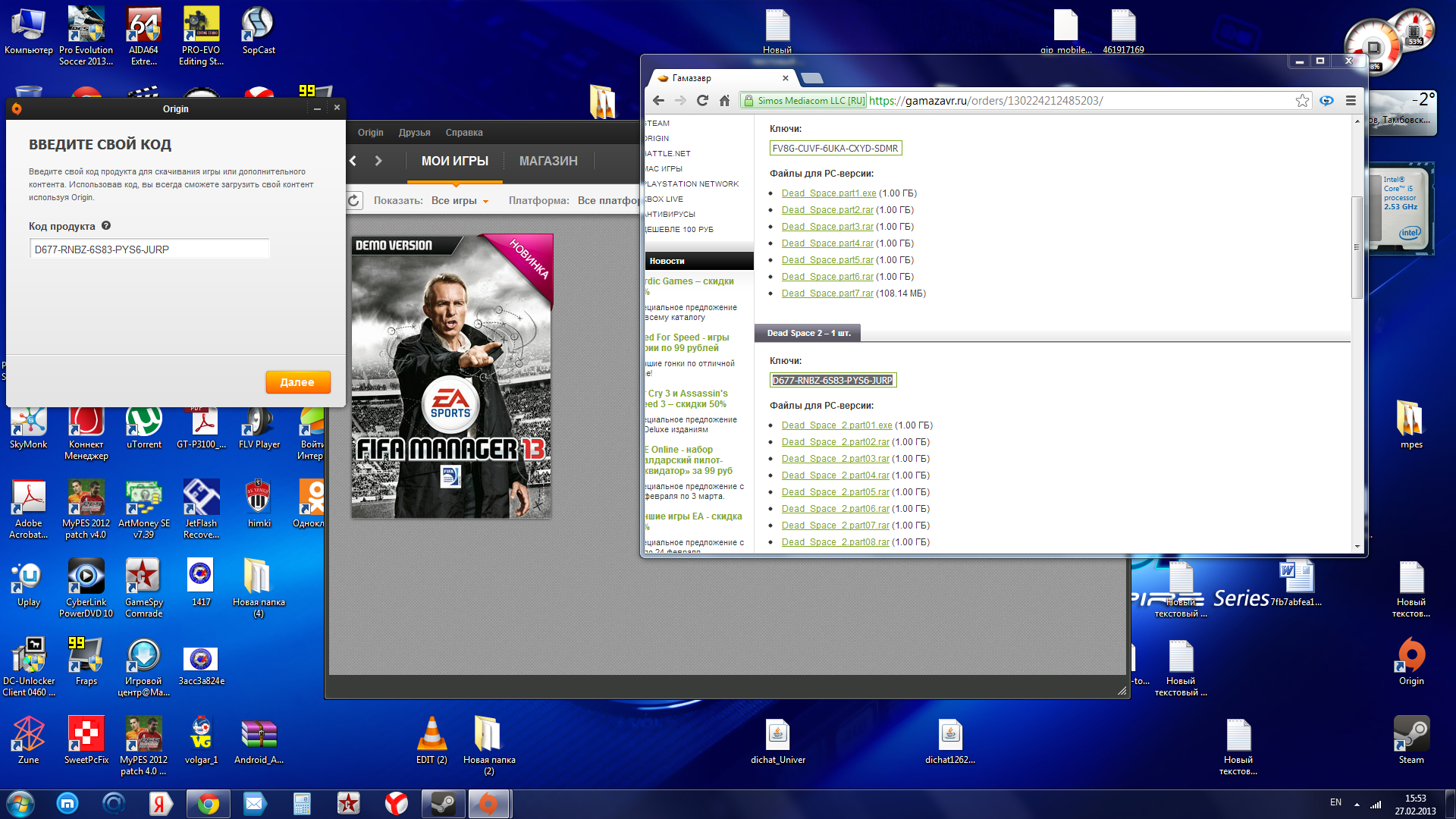Go to Chrome home page icon
Screen dimensions: 1456x819
click(x=724, y=100)
